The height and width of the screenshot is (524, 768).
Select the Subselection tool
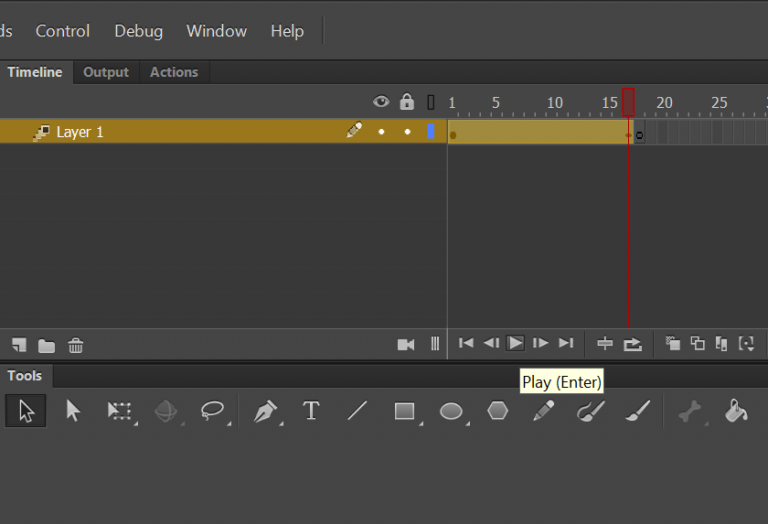coord(73,411)
